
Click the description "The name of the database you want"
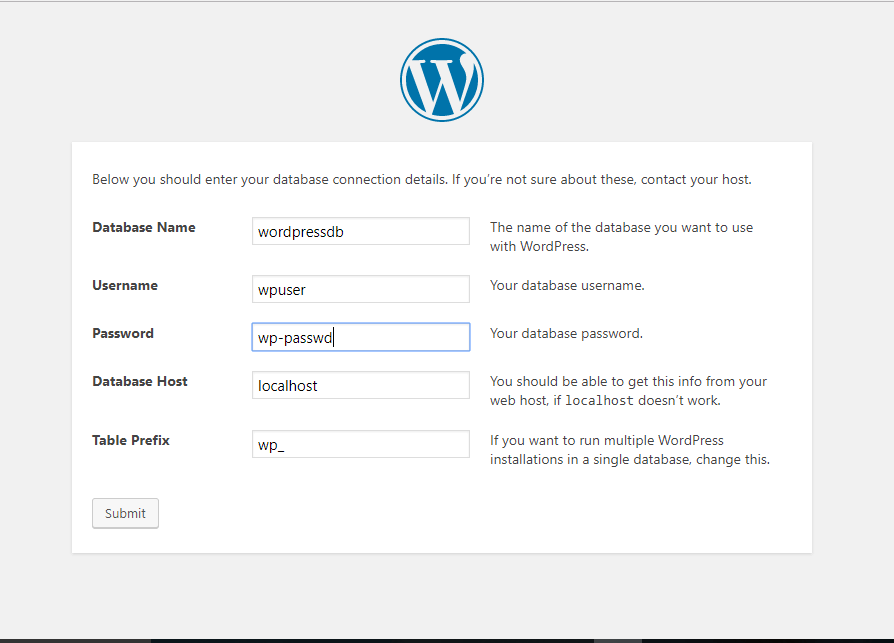[x=621, y=237]
